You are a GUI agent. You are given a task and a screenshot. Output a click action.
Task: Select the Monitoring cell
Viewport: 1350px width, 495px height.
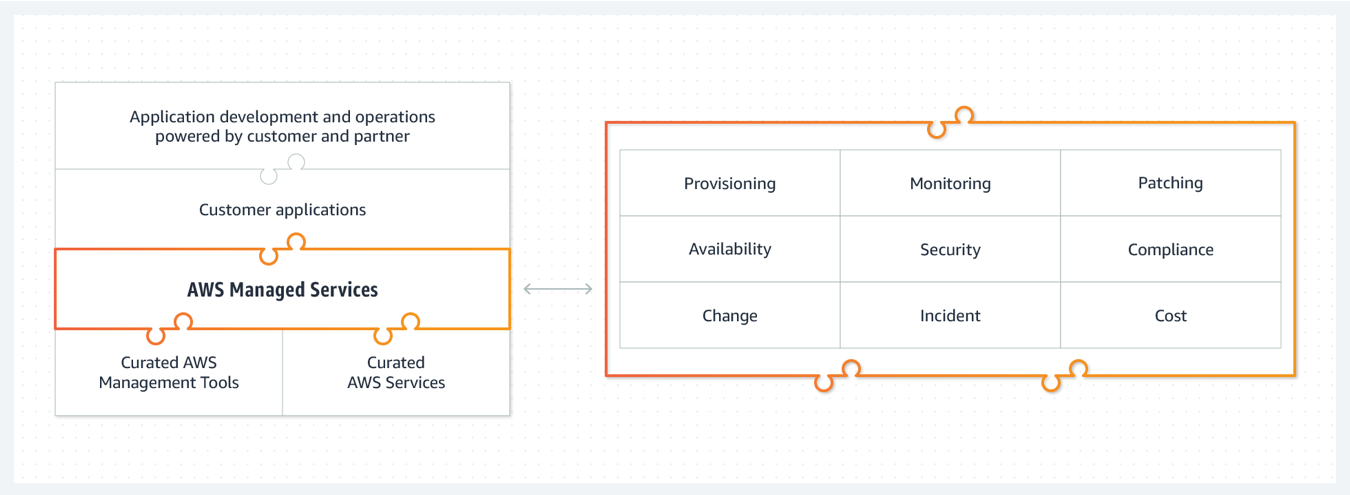point(950,184)
